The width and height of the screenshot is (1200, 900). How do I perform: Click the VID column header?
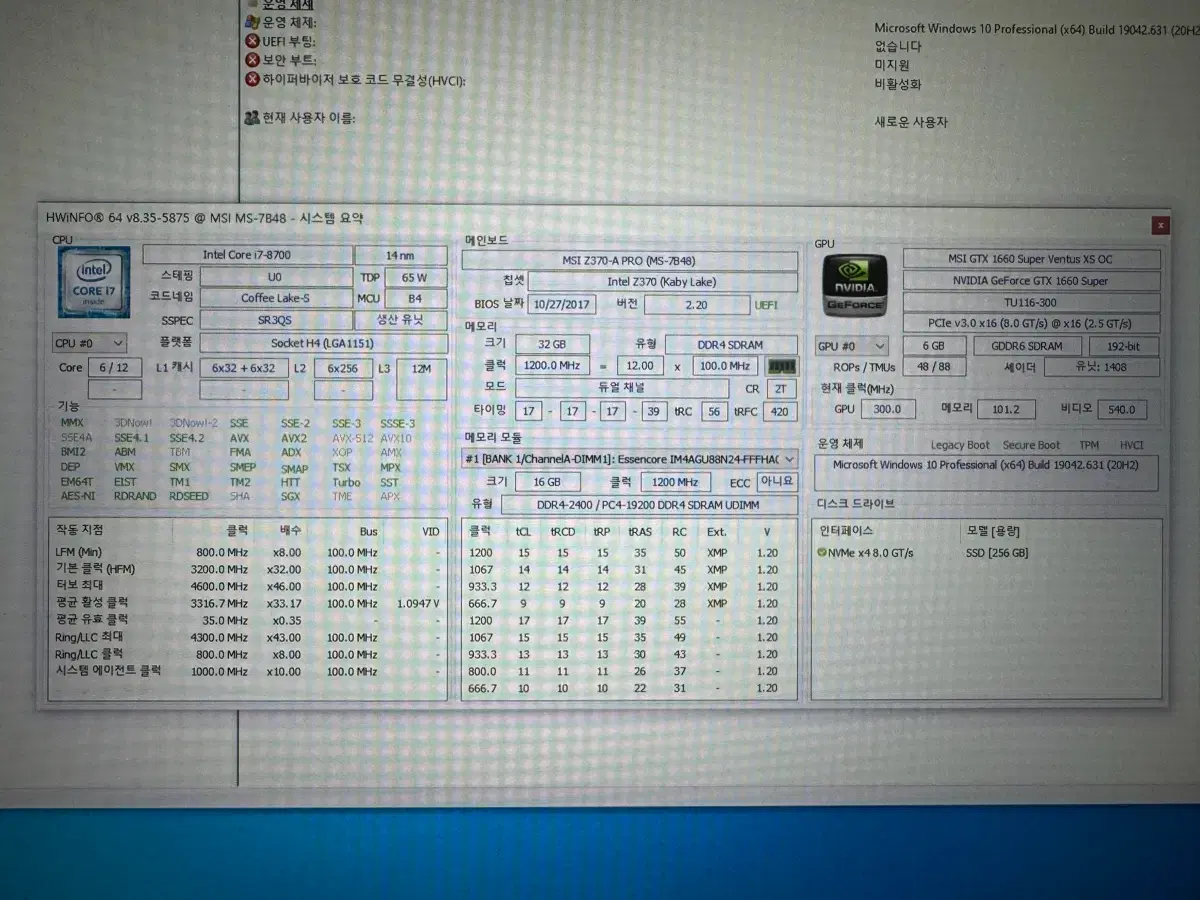430,532
